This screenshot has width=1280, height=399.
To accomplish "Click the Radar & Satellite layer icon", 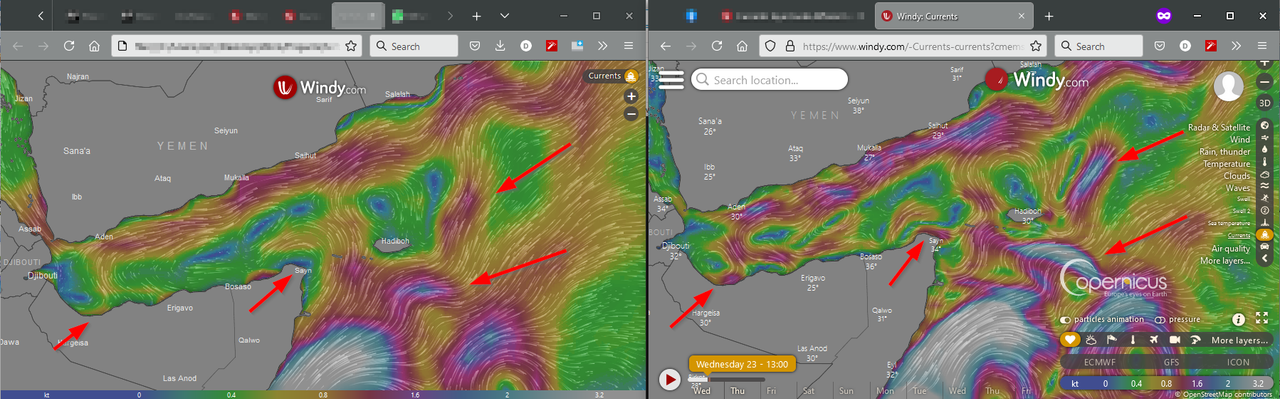I will 1264,125.
